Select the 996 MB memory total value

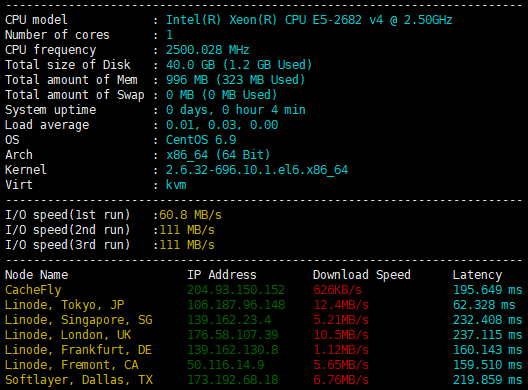[187, 80]
